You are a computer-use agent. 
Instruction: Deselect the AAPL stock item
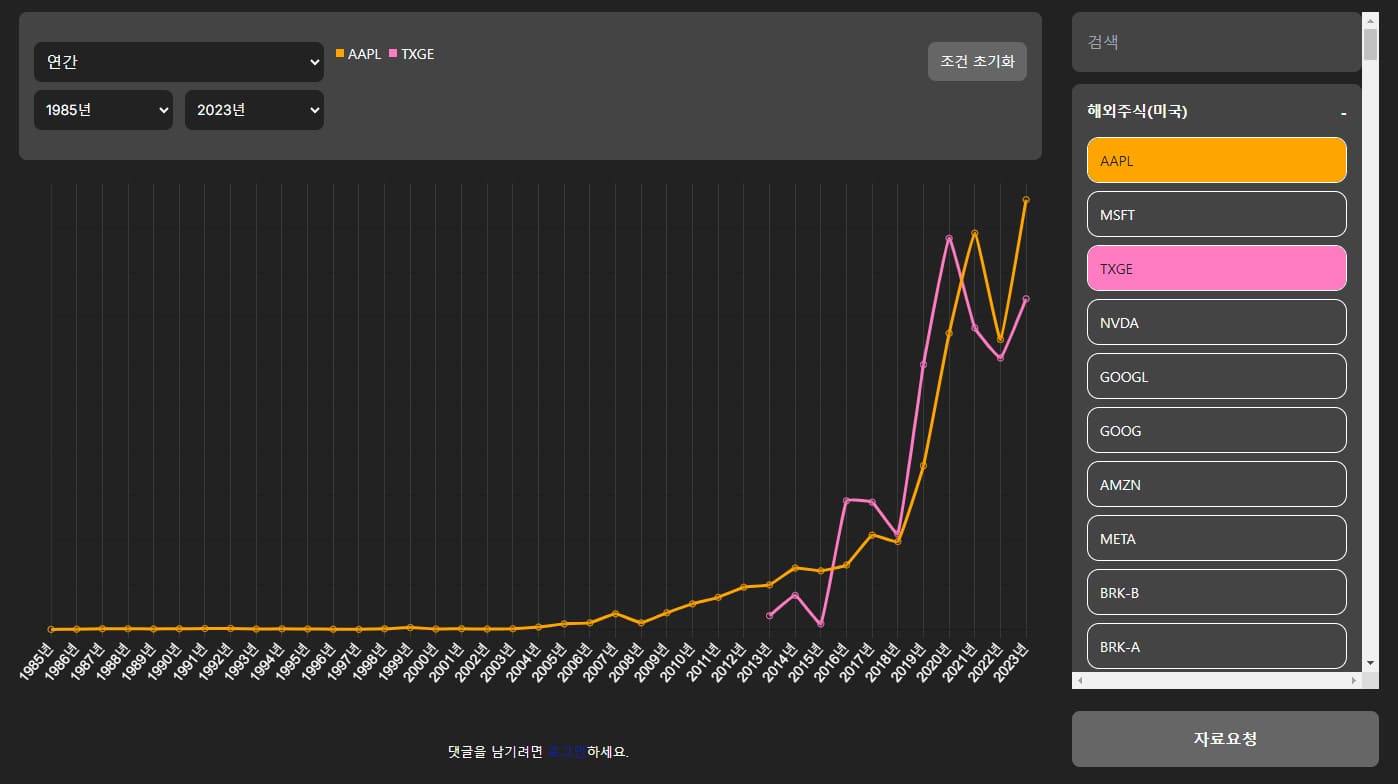pyautogui.click(x=1216, y=160)
